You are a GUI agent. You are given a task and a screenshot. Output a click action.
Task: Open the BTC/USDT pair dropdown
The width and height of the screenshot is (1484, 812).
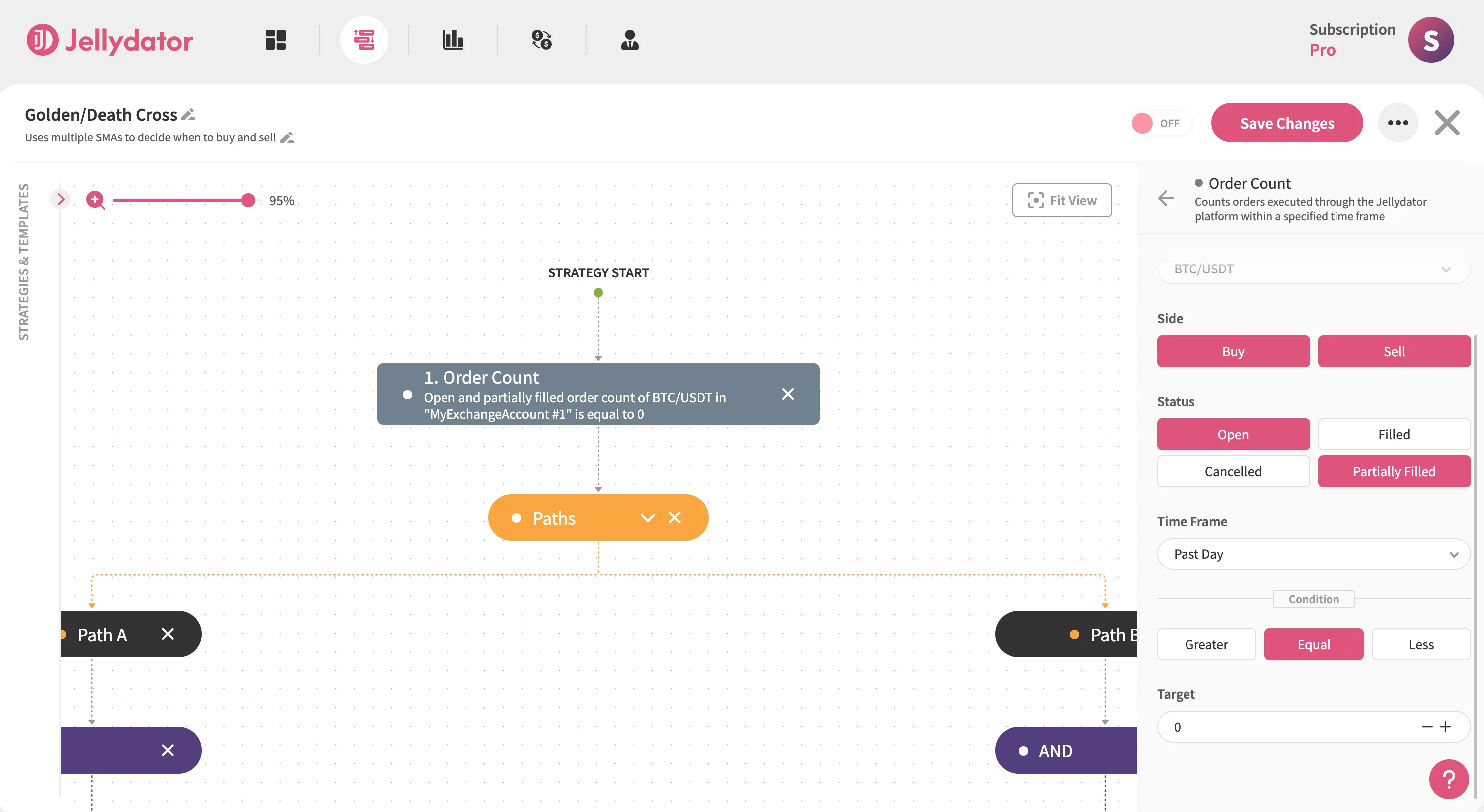pos(1313,269)
